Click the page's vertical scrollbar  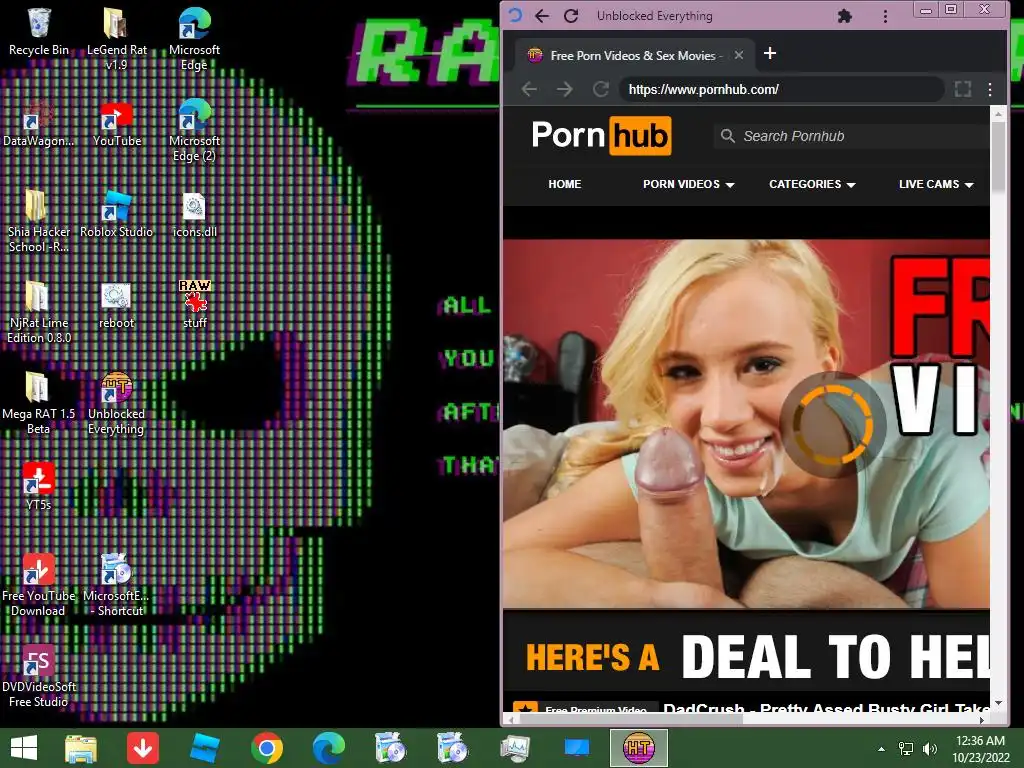click(998, 157)
